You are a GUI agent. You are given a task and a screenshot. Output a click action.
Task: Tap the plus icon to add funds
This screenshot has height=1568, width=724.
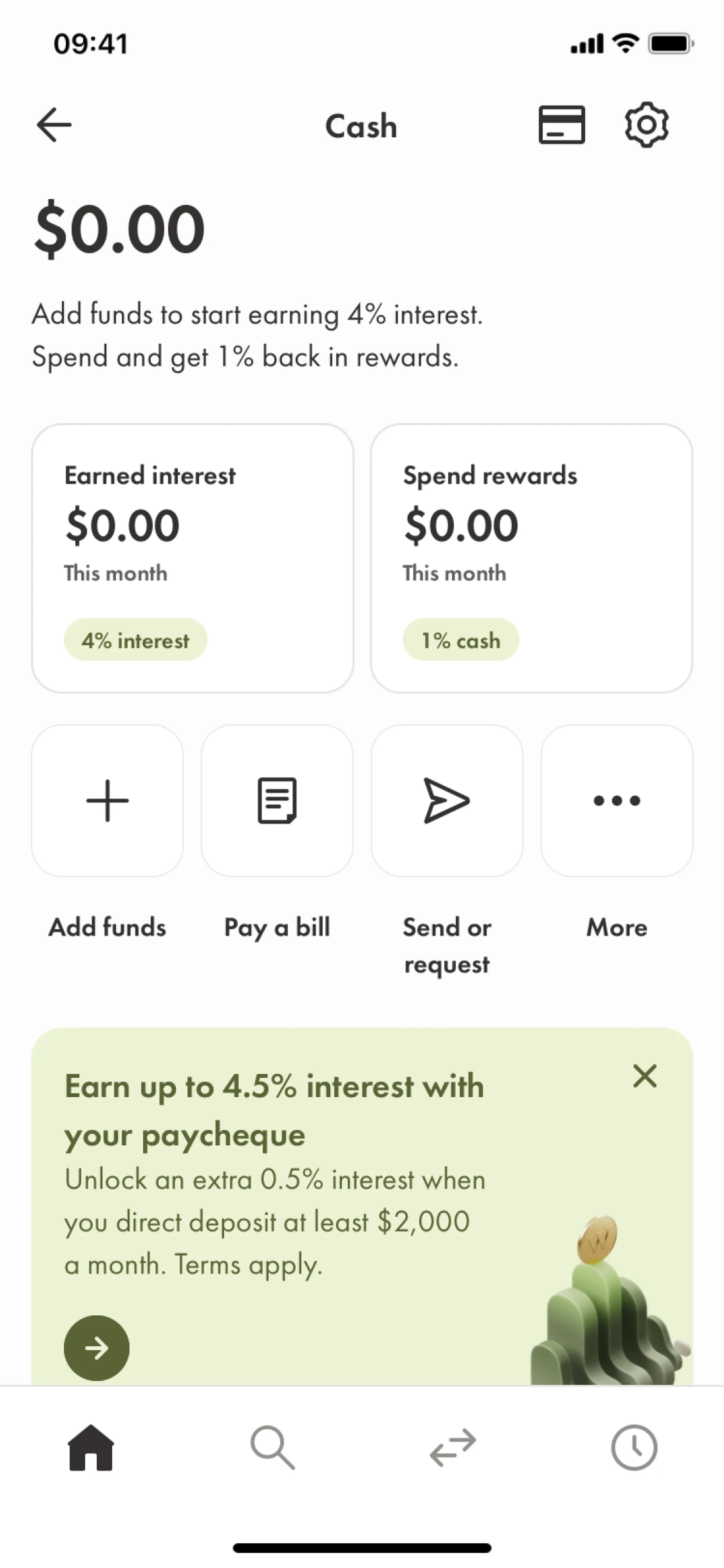(x=107, y=800)
